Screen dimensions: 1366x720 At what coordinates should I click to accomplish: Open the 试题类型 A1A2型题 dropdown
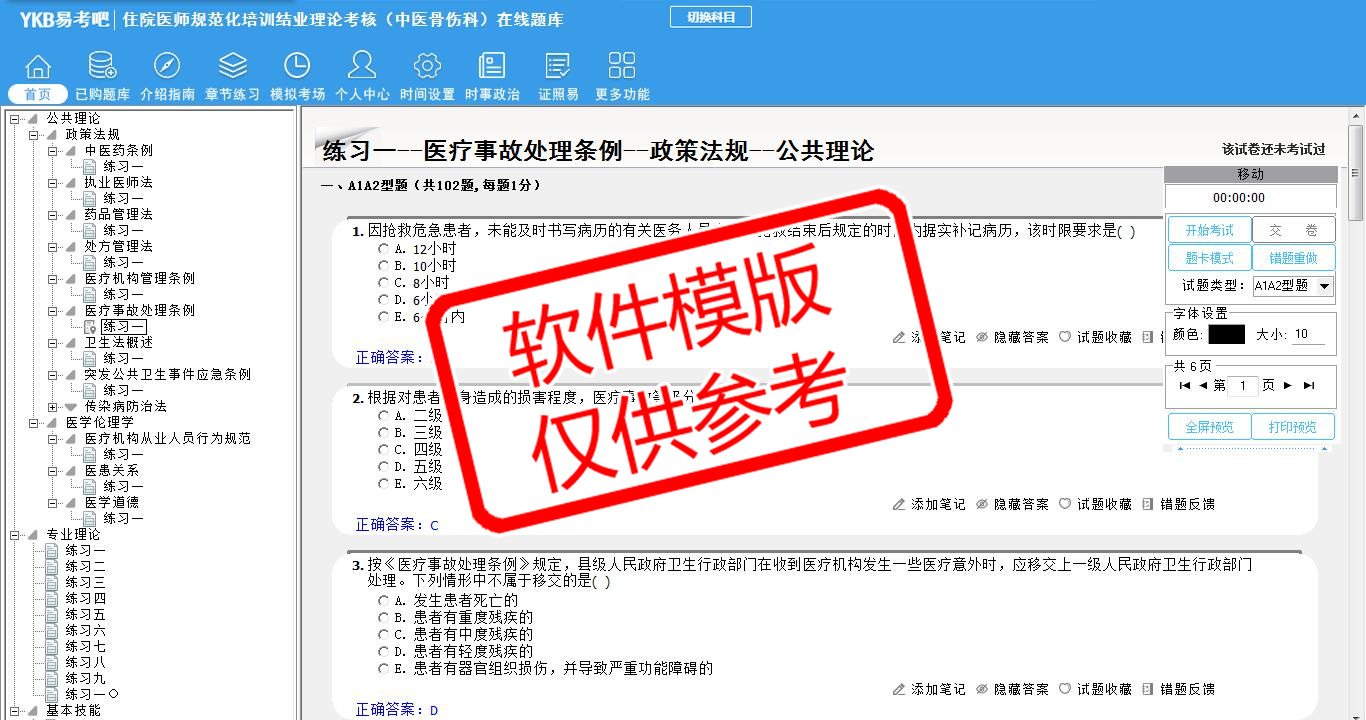pos(1292,286)
